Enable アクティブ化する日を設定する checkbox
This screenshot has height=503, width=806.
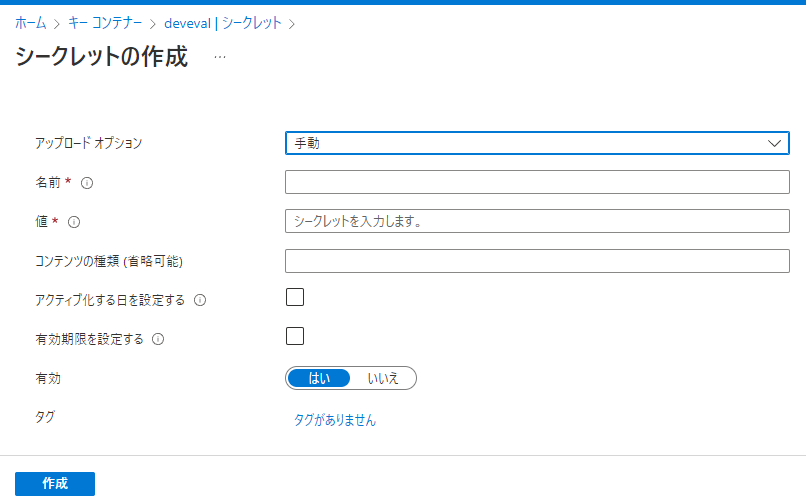tap(295, 297)
